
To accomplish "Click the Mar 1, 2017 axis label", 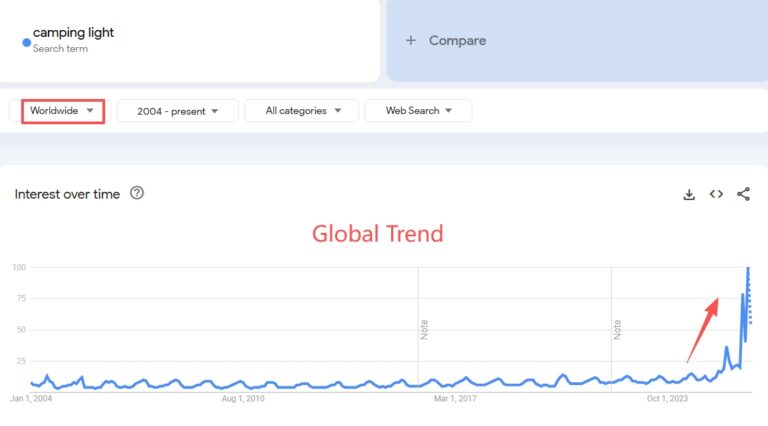I will coord(455,399).
